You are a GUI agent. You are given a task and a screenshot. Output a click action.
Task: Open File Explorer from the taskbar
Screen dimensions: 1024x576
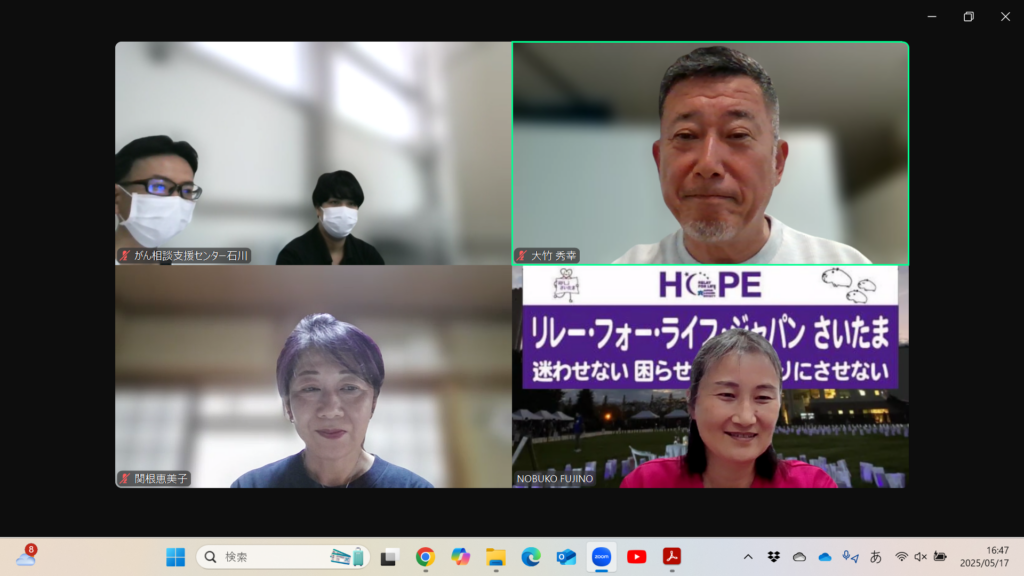pos(496,557)
